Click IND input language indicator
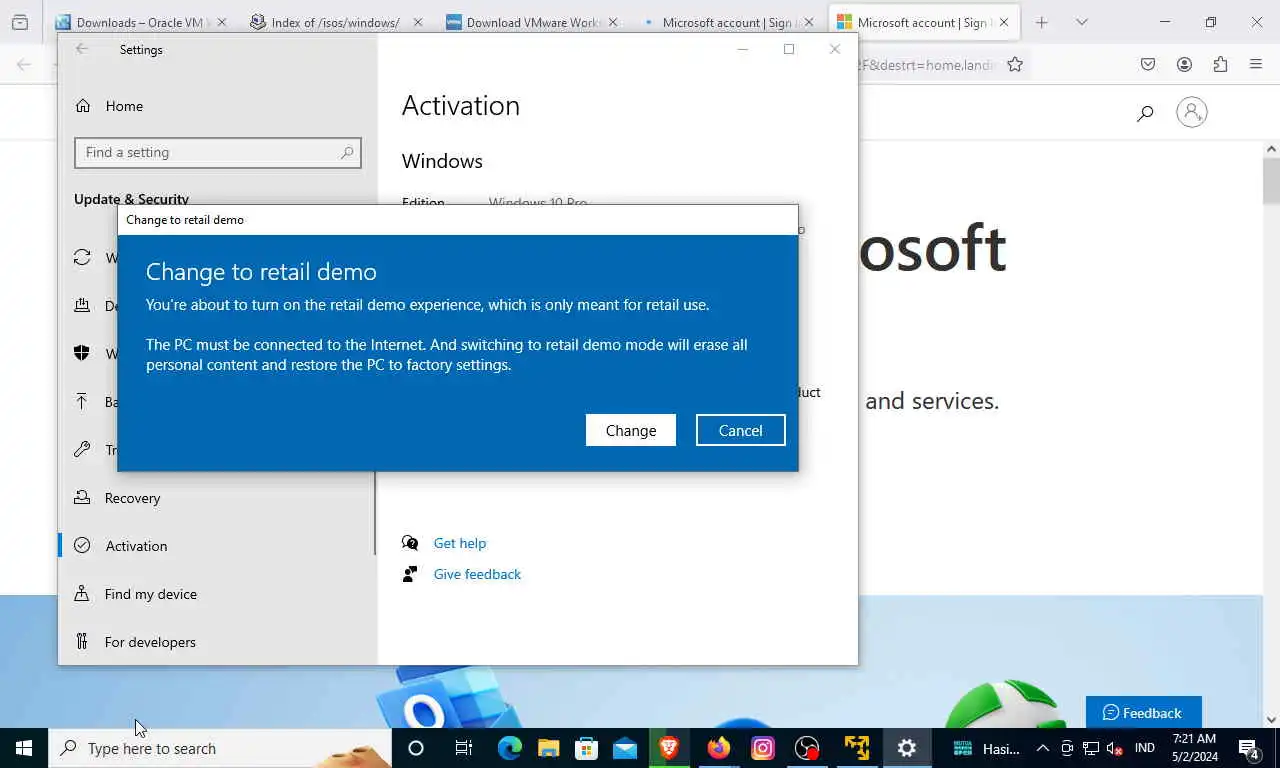Screen dimensions: 1280x768 [1145, 748]
